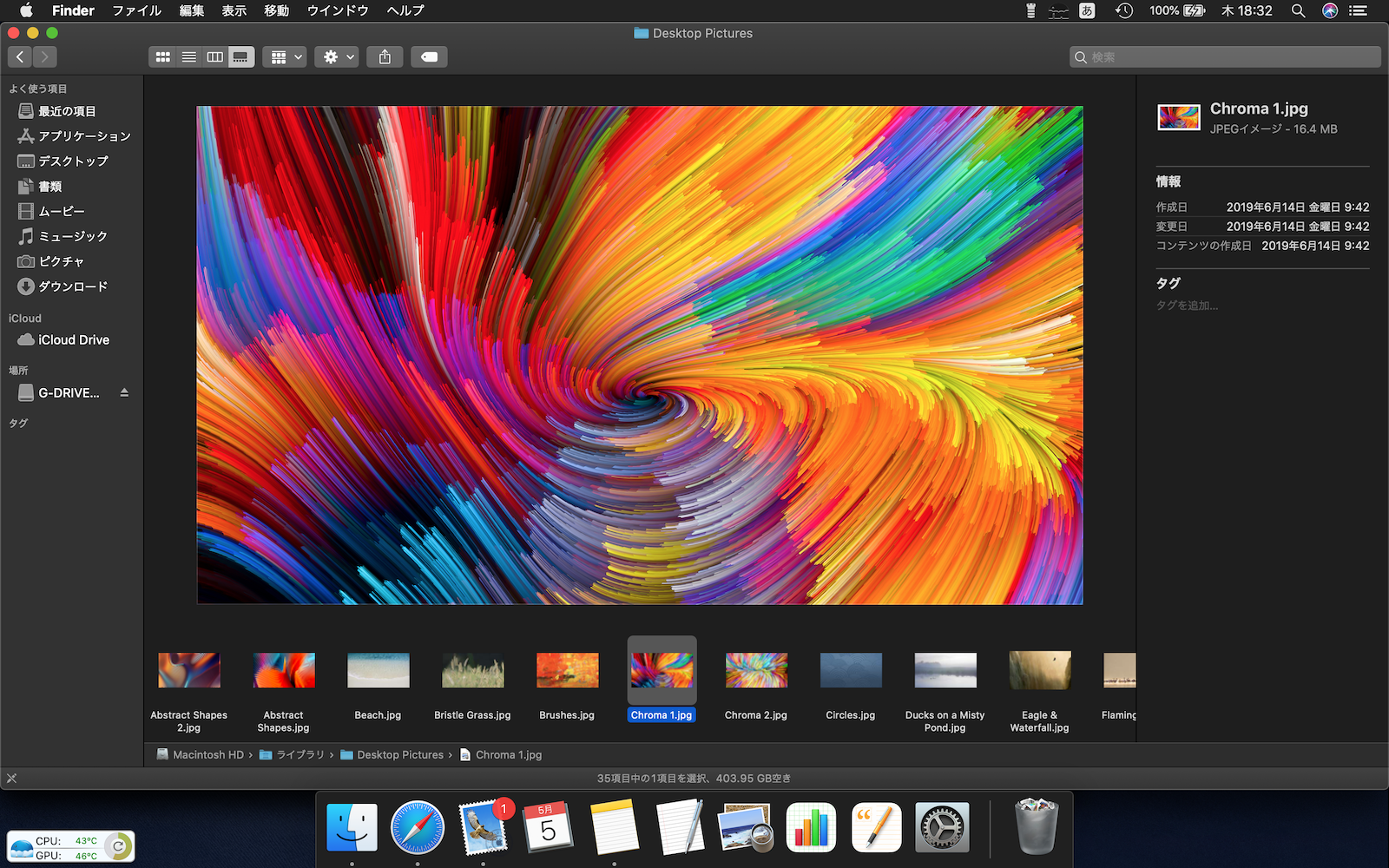
Task: Open the Japanese input source menu
Action: (1087, 10)
